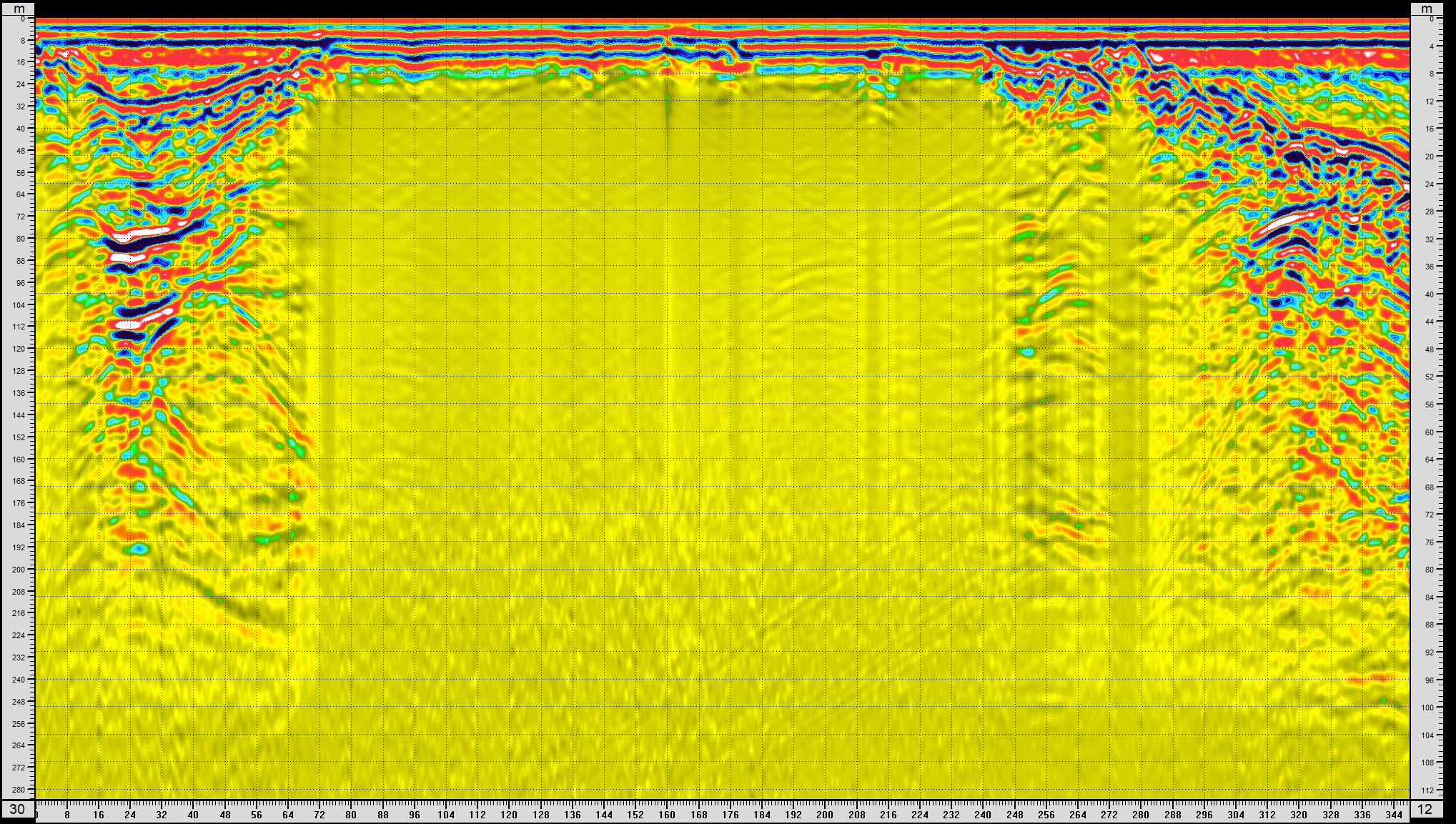Image resolution: width=1456 pixels, height=824 pixels.
Task: Click the "m" unit header of left depth axis
Action: click(x=19, y=9)
